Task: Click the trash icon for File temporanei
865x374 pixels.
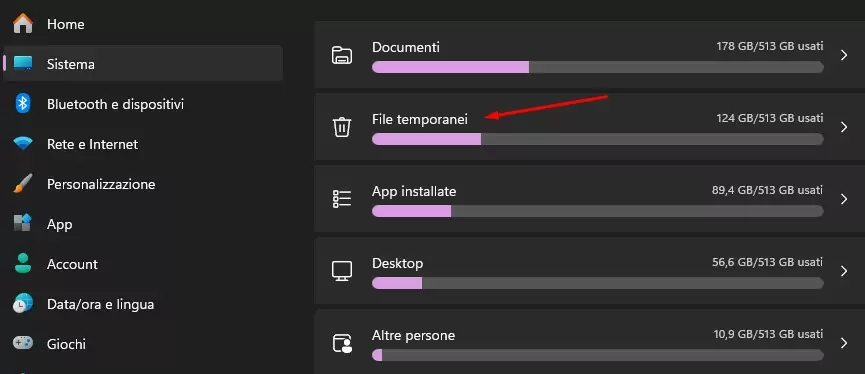Action: point(341,127)
